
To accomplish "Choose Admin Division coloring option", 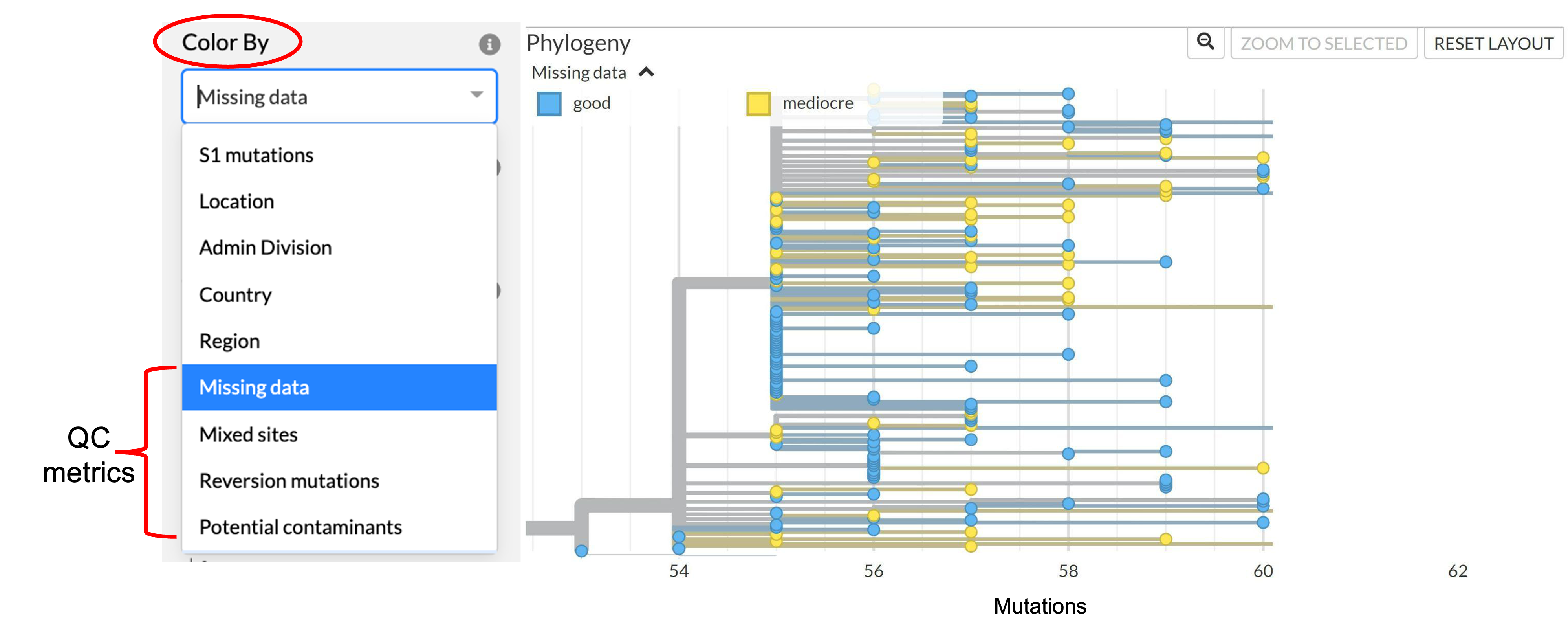I will pos(266,248).
